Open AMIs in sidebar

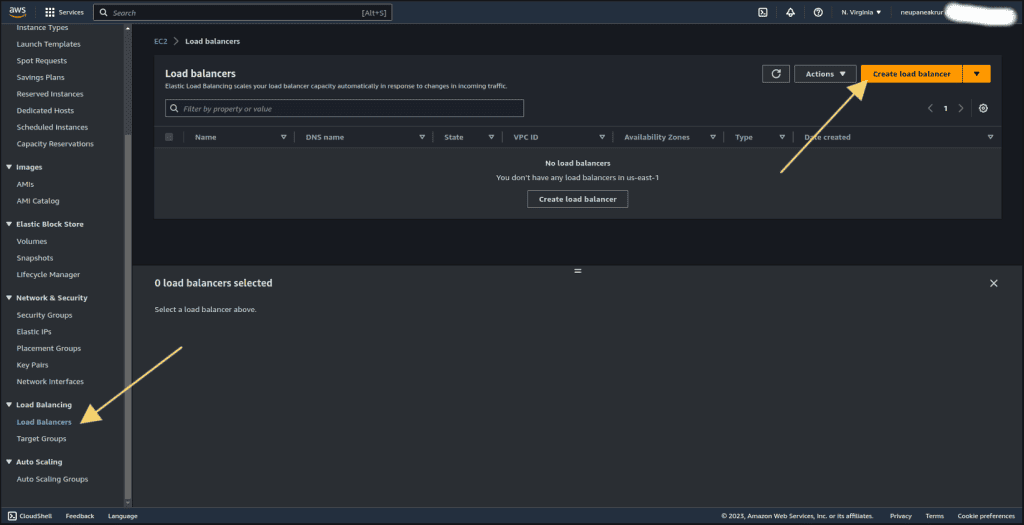pyautogui.click(x=25, y=184)
